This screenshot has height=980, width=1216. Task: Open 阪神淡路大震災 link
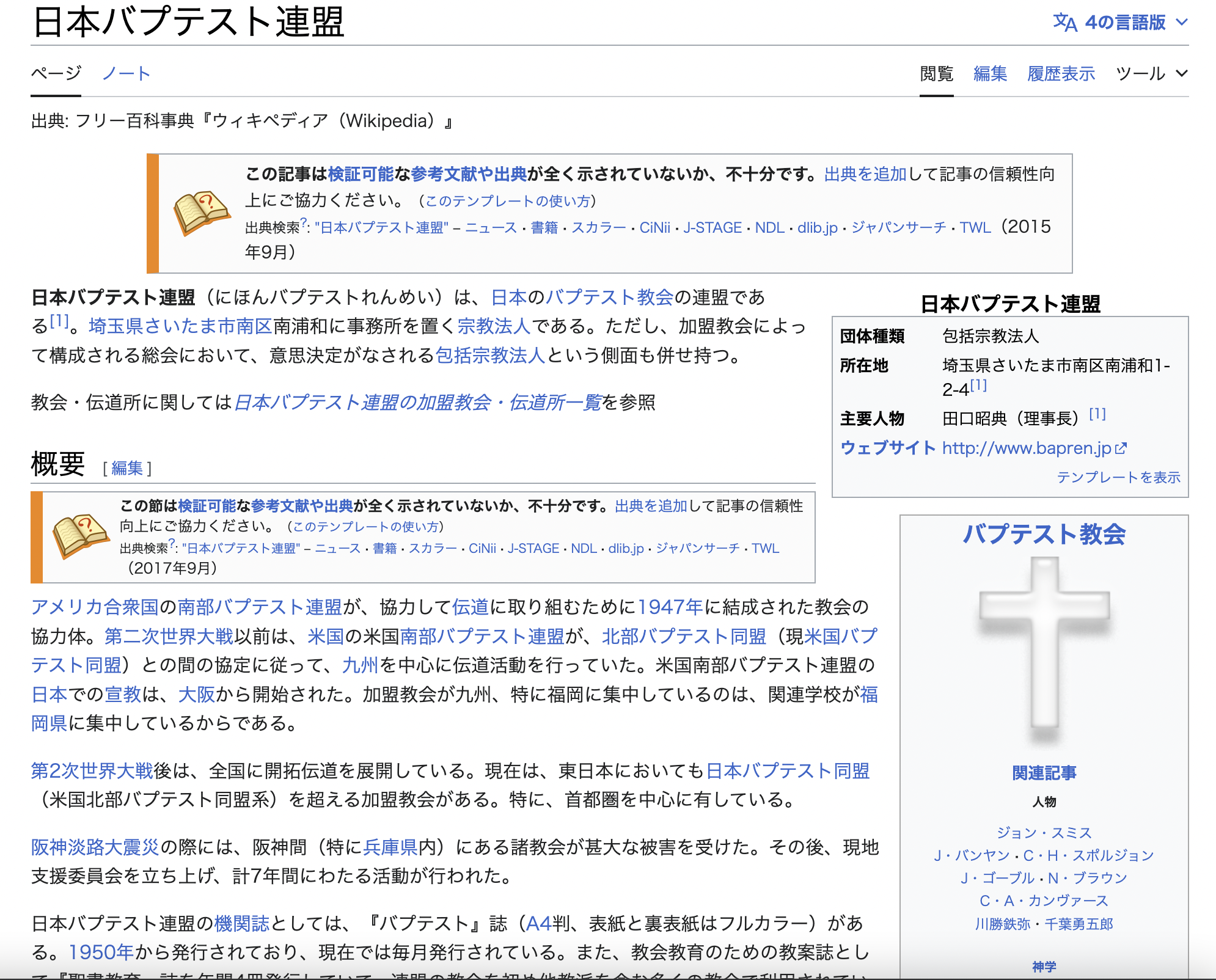pyautogui.click(x=95, y=847)
